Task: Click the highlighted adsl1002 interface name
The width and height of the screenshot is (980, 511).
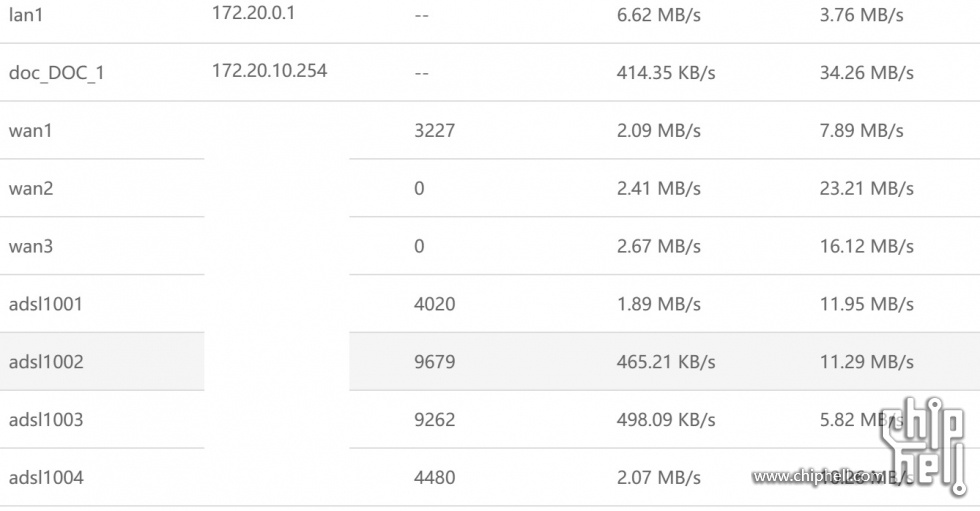Action: pos(46,362)
